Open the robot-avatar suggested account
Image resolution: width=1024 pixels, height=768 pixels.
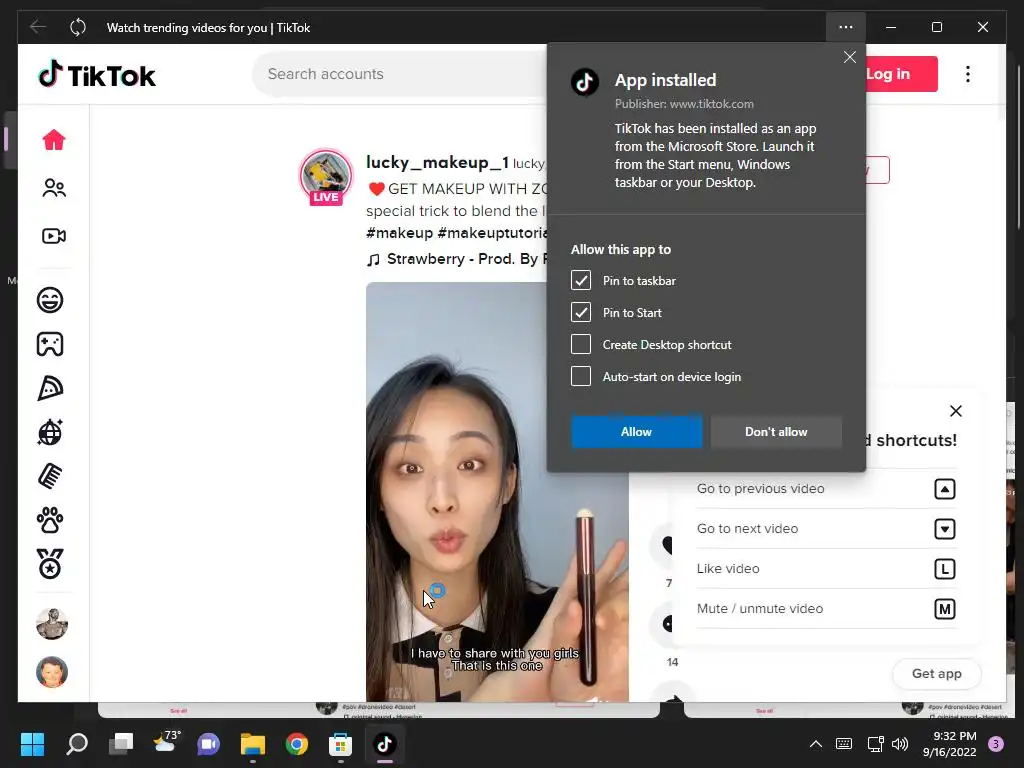(52, 624)
